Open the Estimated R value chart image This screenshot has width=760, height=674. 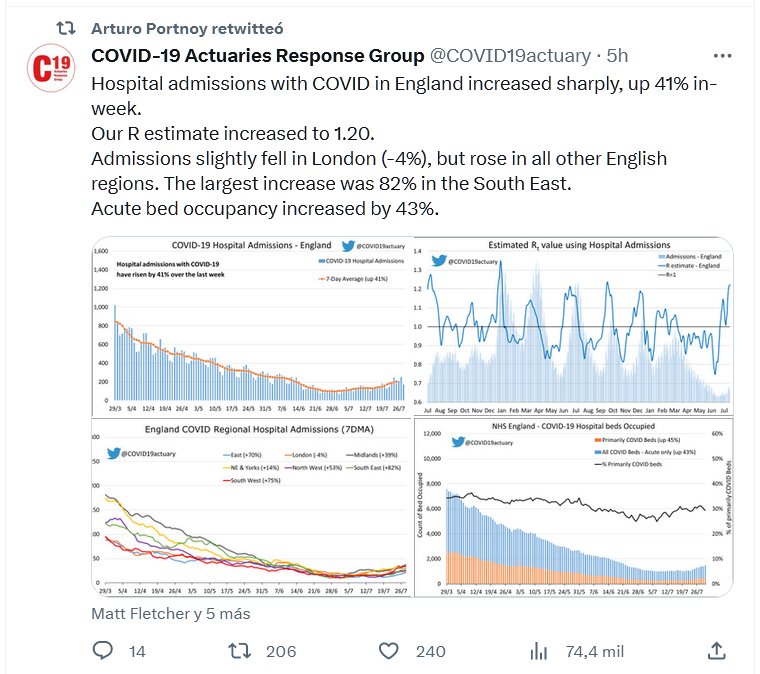[x=573, y=320]
